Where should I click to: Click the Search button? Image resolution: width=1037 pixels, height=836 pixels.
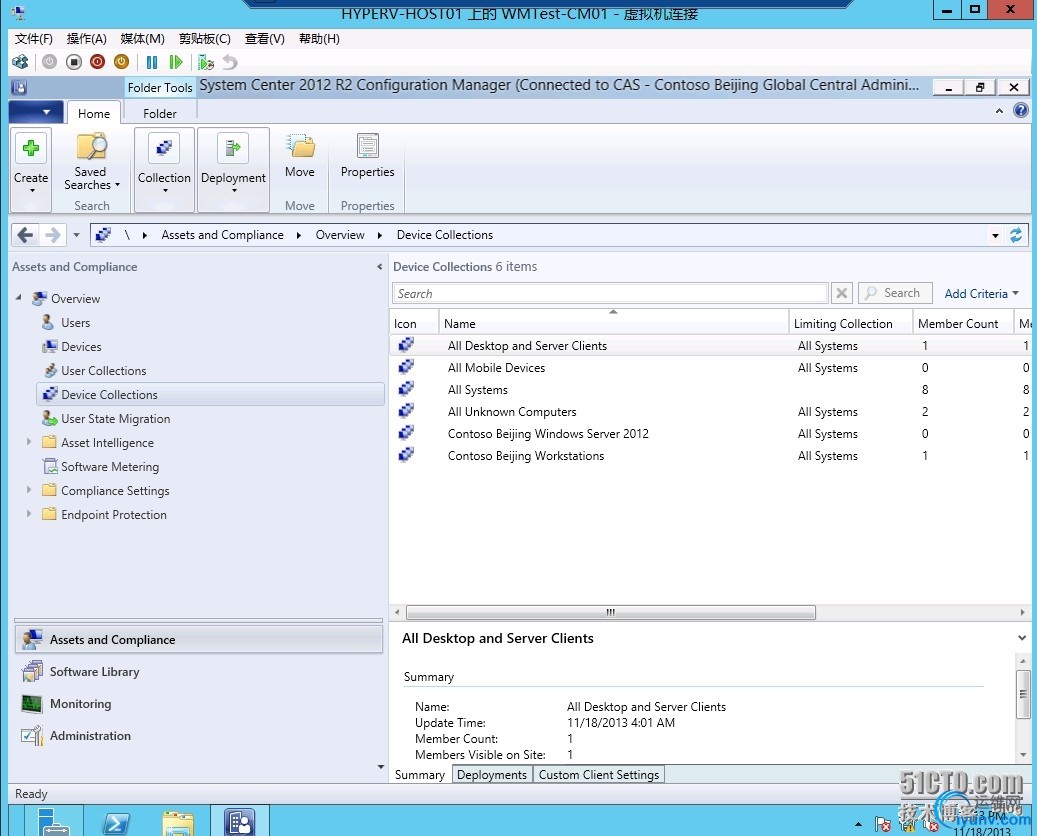pyautogui.click(x=895, y=293)
